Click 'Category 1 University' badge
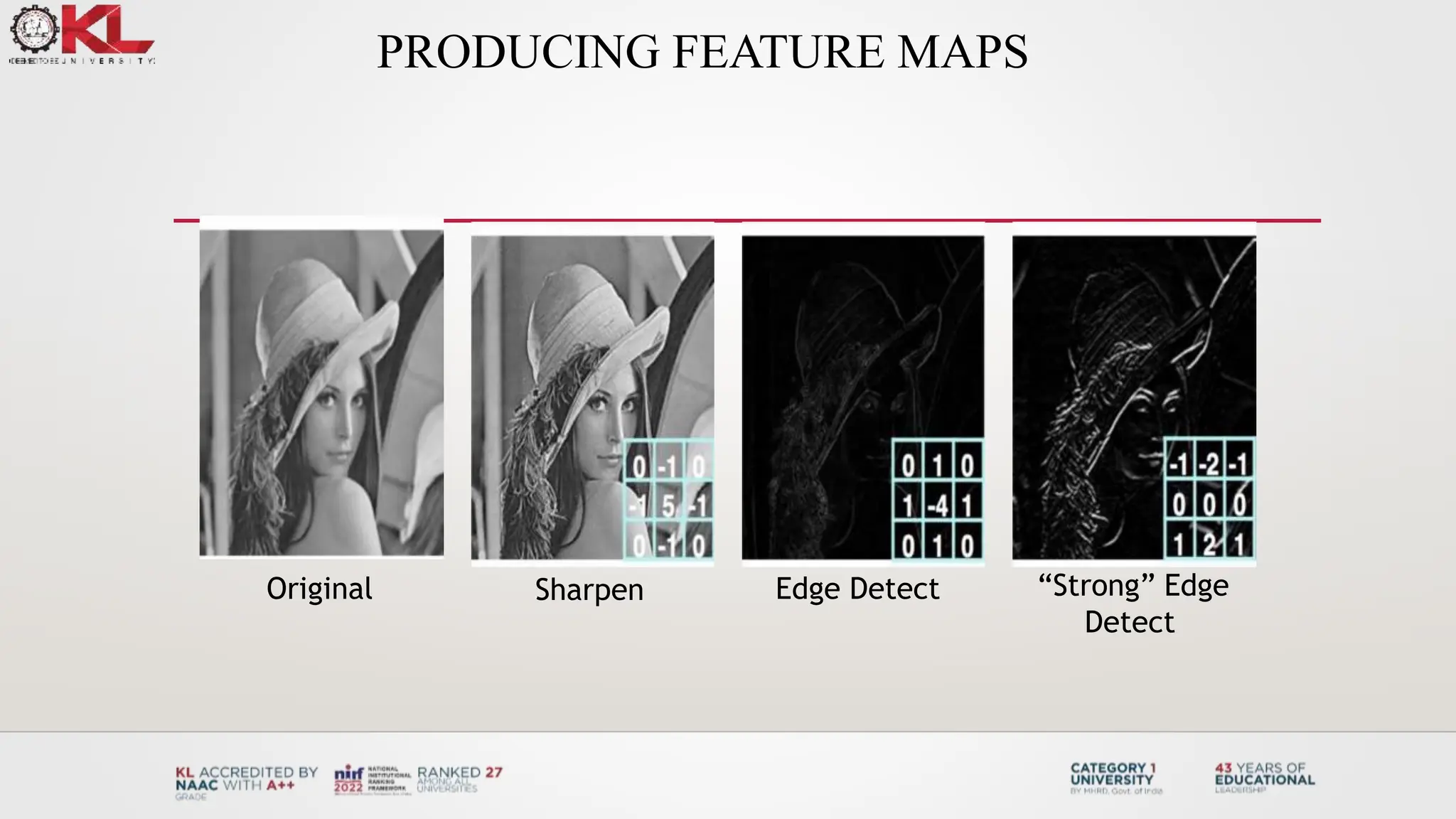The width and height of the screenshot is (1456, 819). click(1116, 778)
